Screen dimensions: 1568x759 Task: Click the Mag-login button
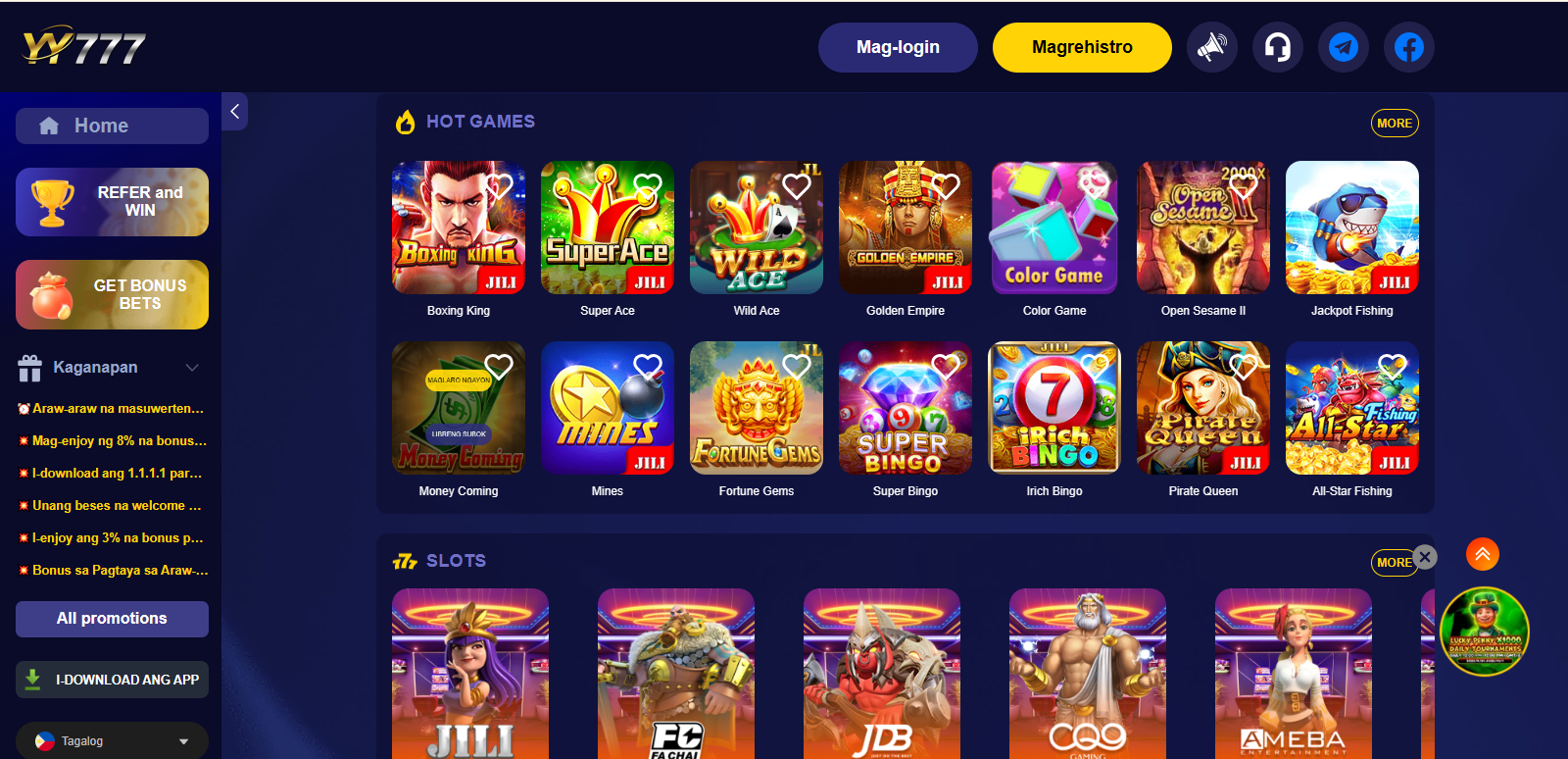pos(898,47)
